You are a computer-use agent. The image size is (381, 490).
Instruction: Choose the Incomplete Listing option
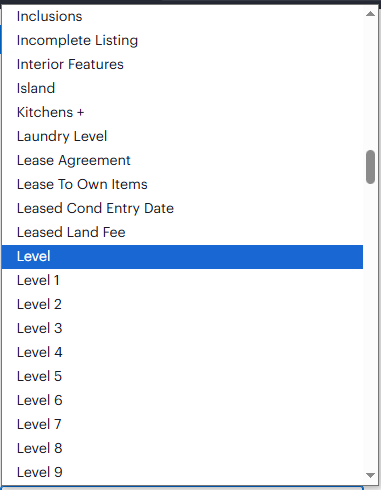click(182, 40)
